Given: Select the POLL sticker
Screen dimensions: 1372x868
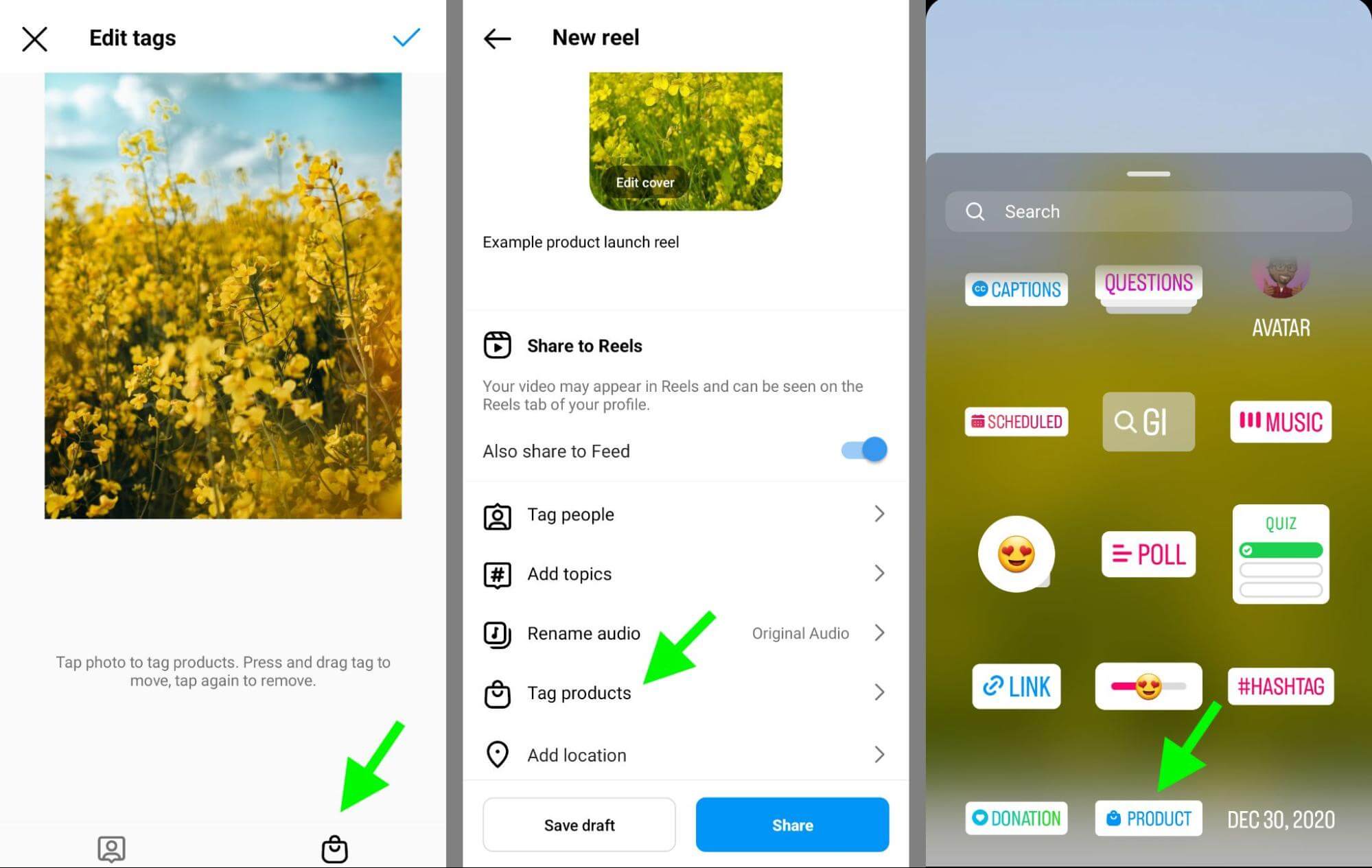Looking at the screenshot, I should point(1147,553).
